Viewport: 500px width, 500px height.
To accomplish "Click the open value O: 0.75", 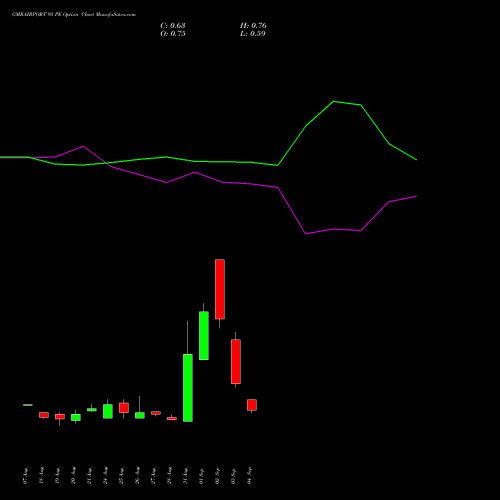I will pyautogui.click(x=173, y=34).
